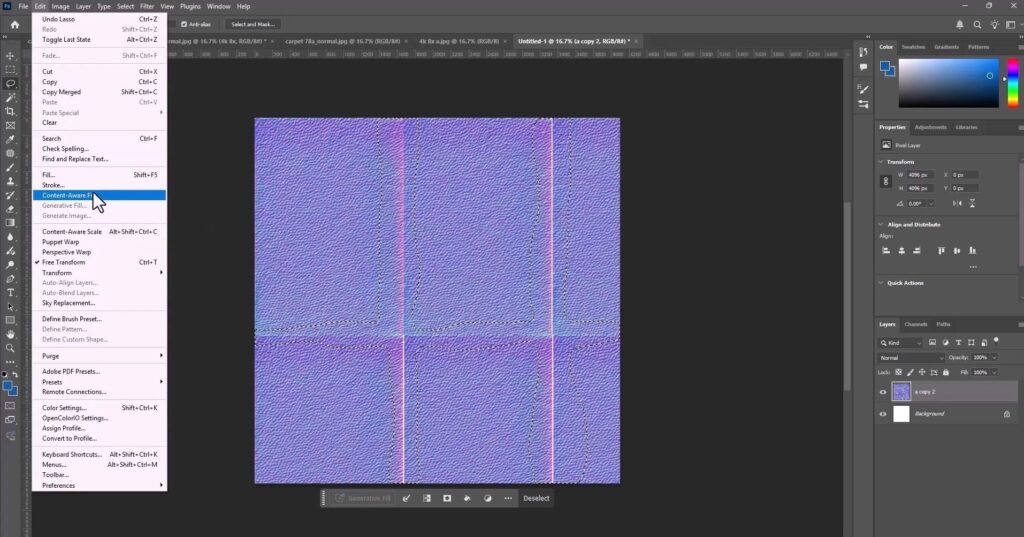Image resolution: width=1024 pixels, height=537 pixels.
Task: Collapse the Quick Actions section
Action: [881, 283]
